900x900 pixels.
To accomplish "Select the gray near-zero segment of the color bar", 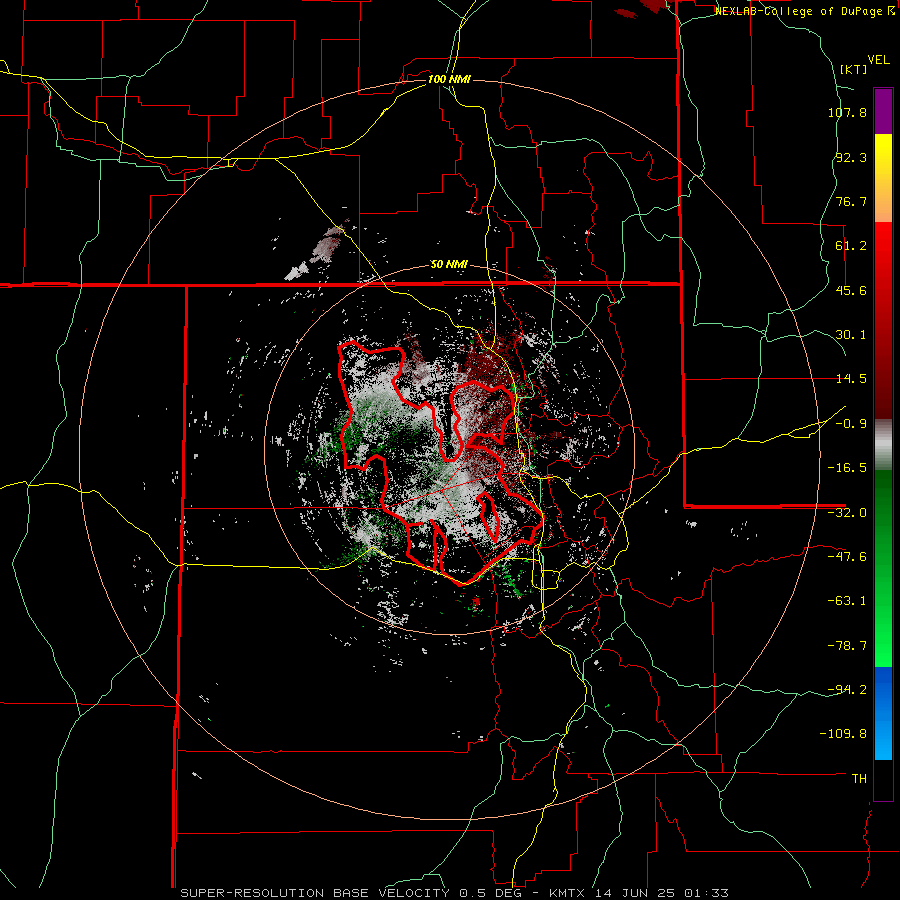I will coord(883,444).
